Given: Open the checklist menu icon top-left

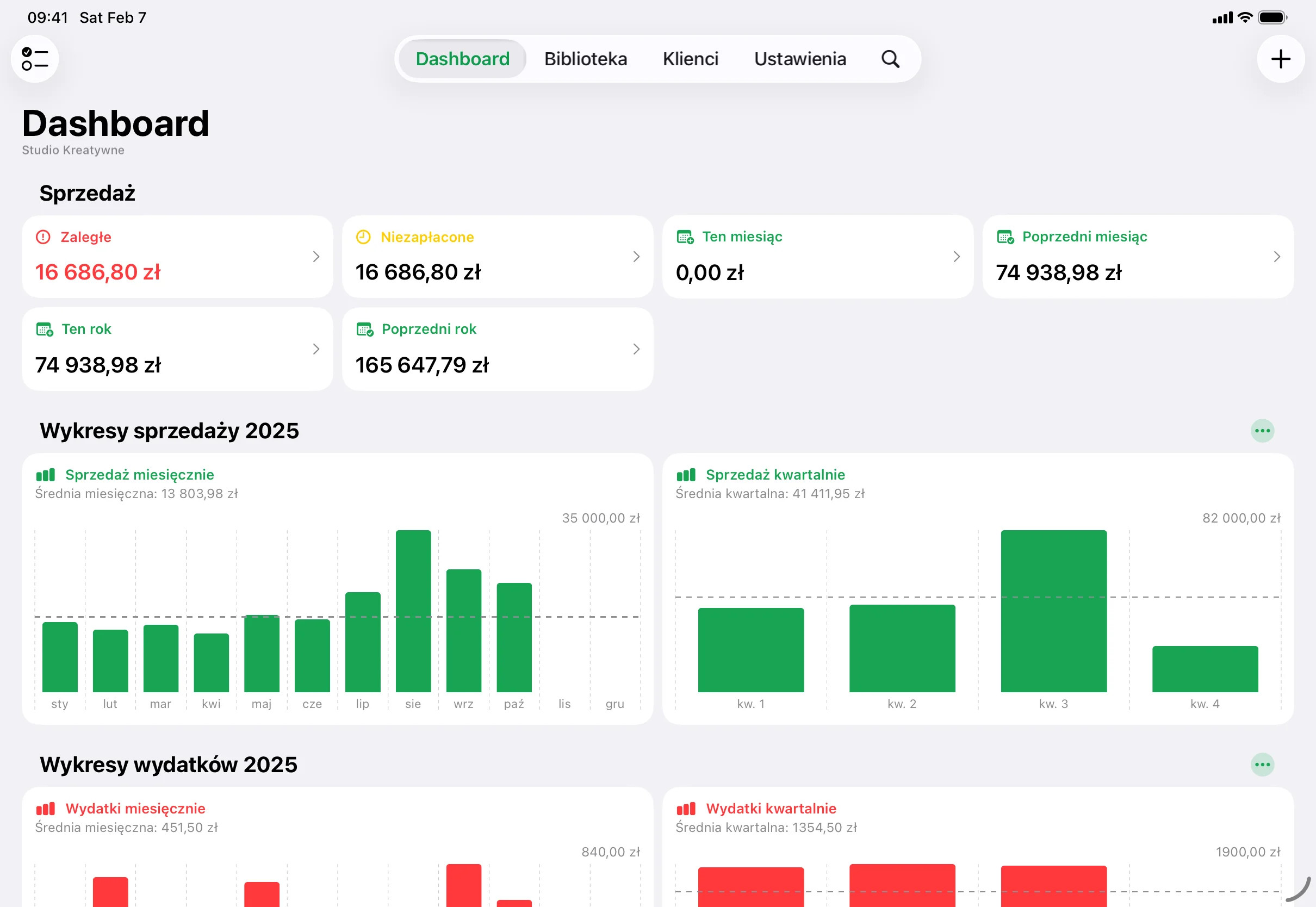Looking at the screenshot, I should [35, 59].
